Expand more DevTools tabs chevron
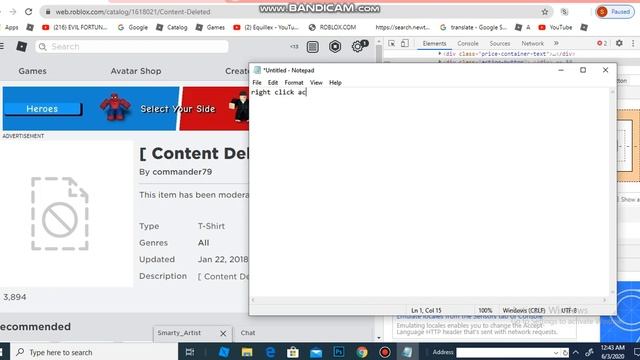This screenshot has width=640, height=360. [x=556, y=43]
